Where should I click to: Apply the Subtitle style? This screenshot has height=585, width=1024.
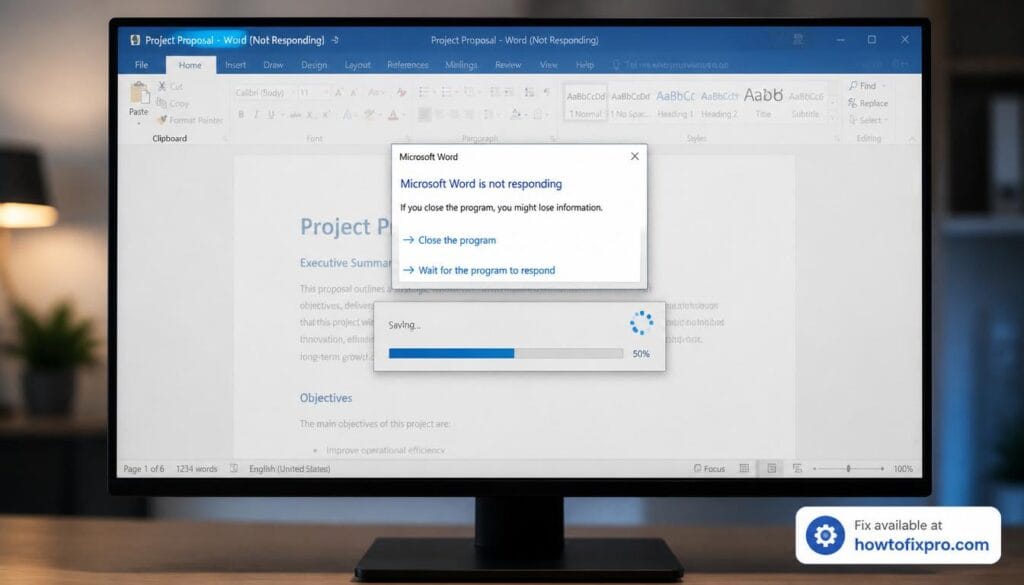(806, 103)
